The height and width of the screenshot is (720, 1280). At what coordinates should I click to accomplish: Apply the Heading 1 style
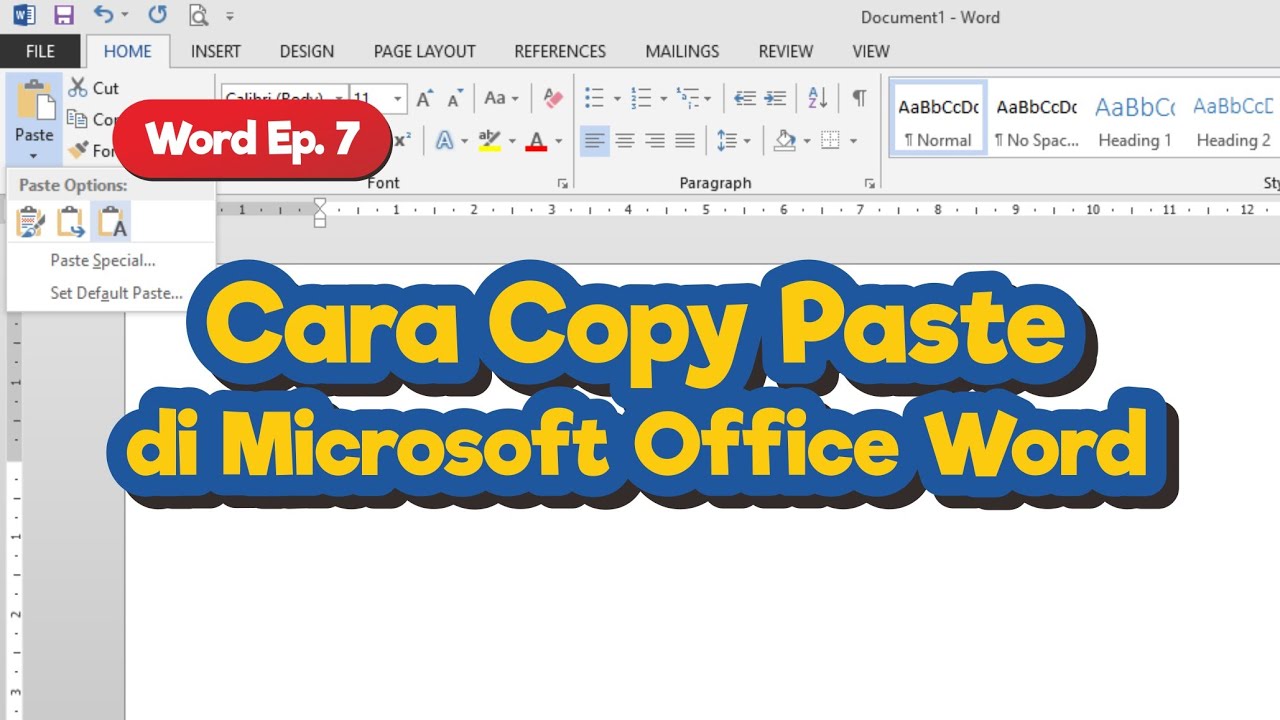click(x=1135, y=119)
